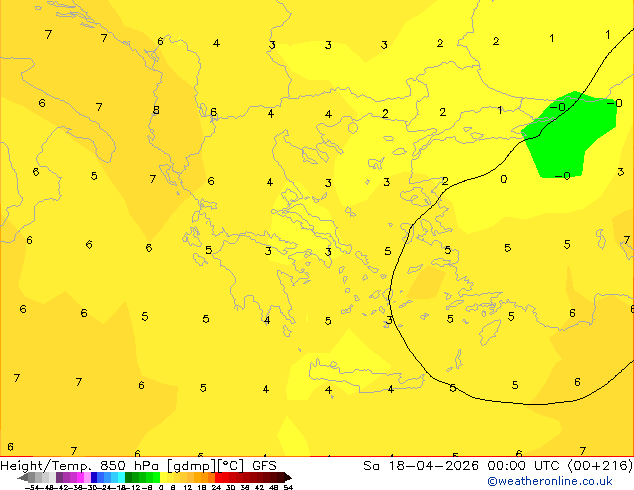Pick the dark blue legend swatch

pos(95,477)
